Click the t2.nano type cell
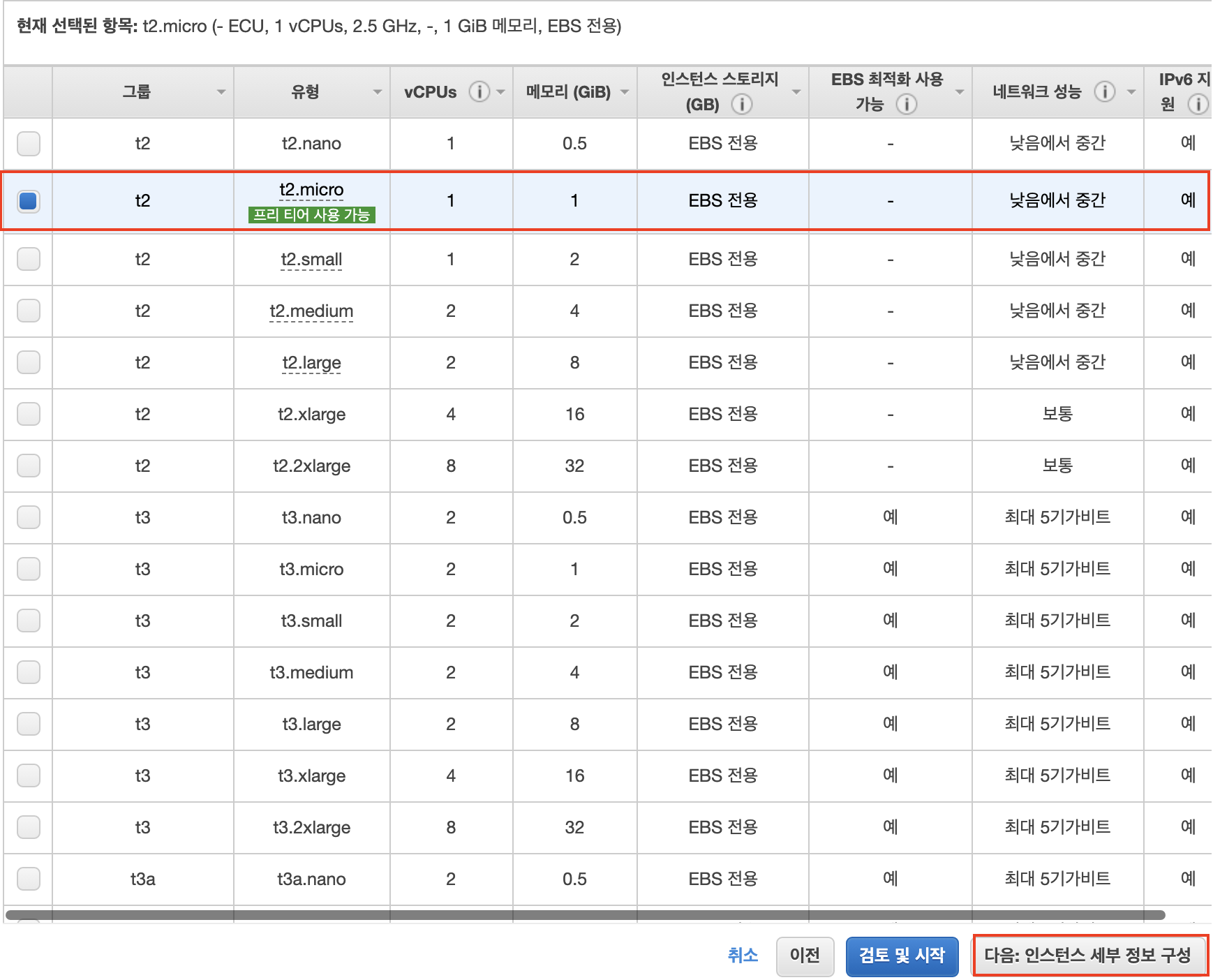The height and width of the screenshot is (980, 1213). point(311,144)
